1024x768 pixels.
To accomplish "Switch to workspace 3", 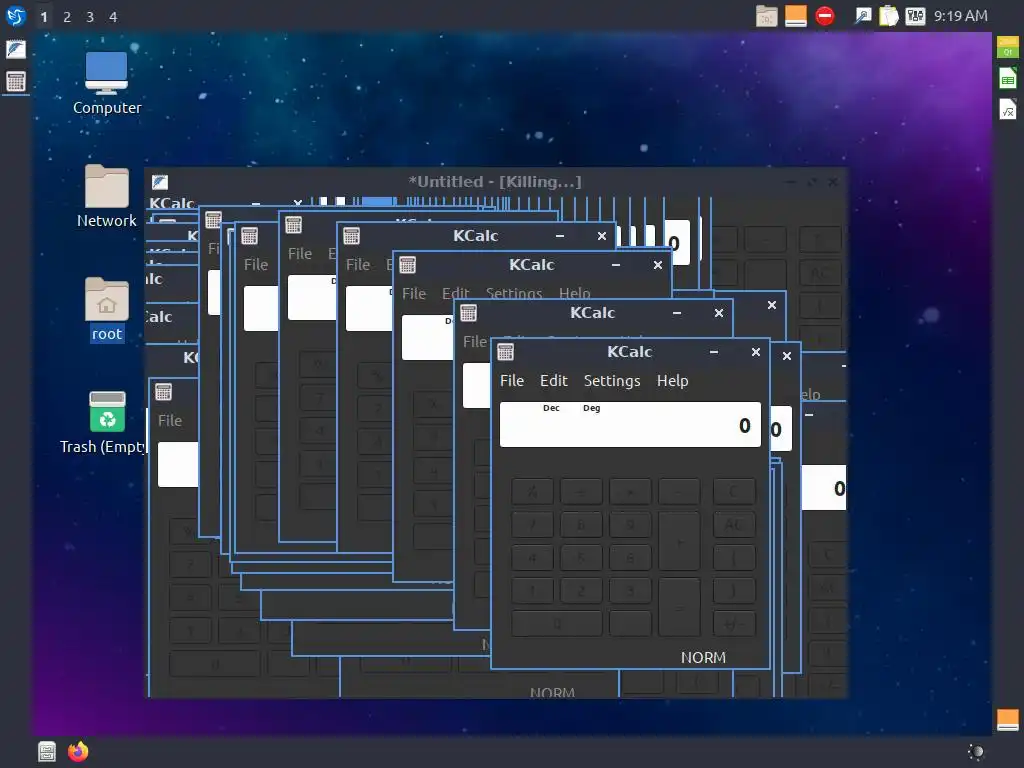I will [90, 17].
